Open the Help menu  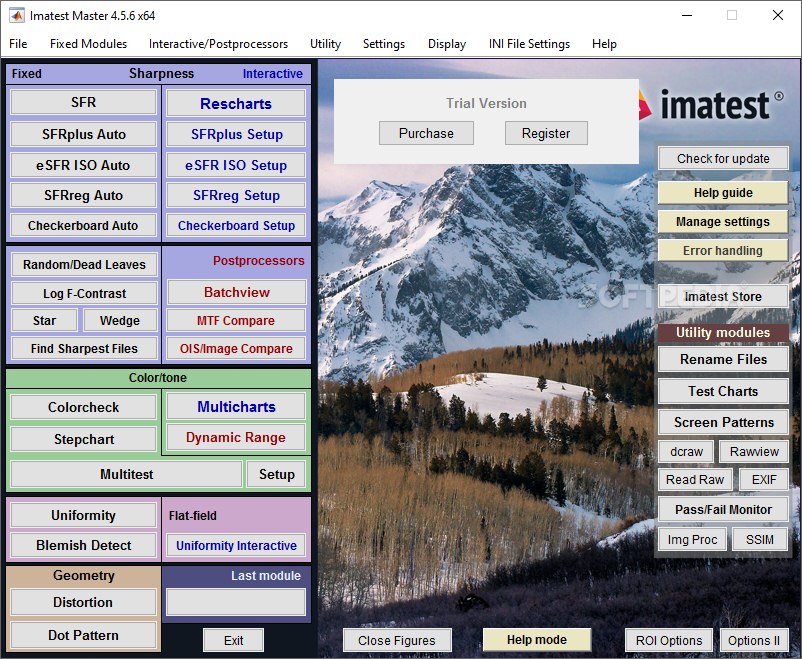coord(604,44)
